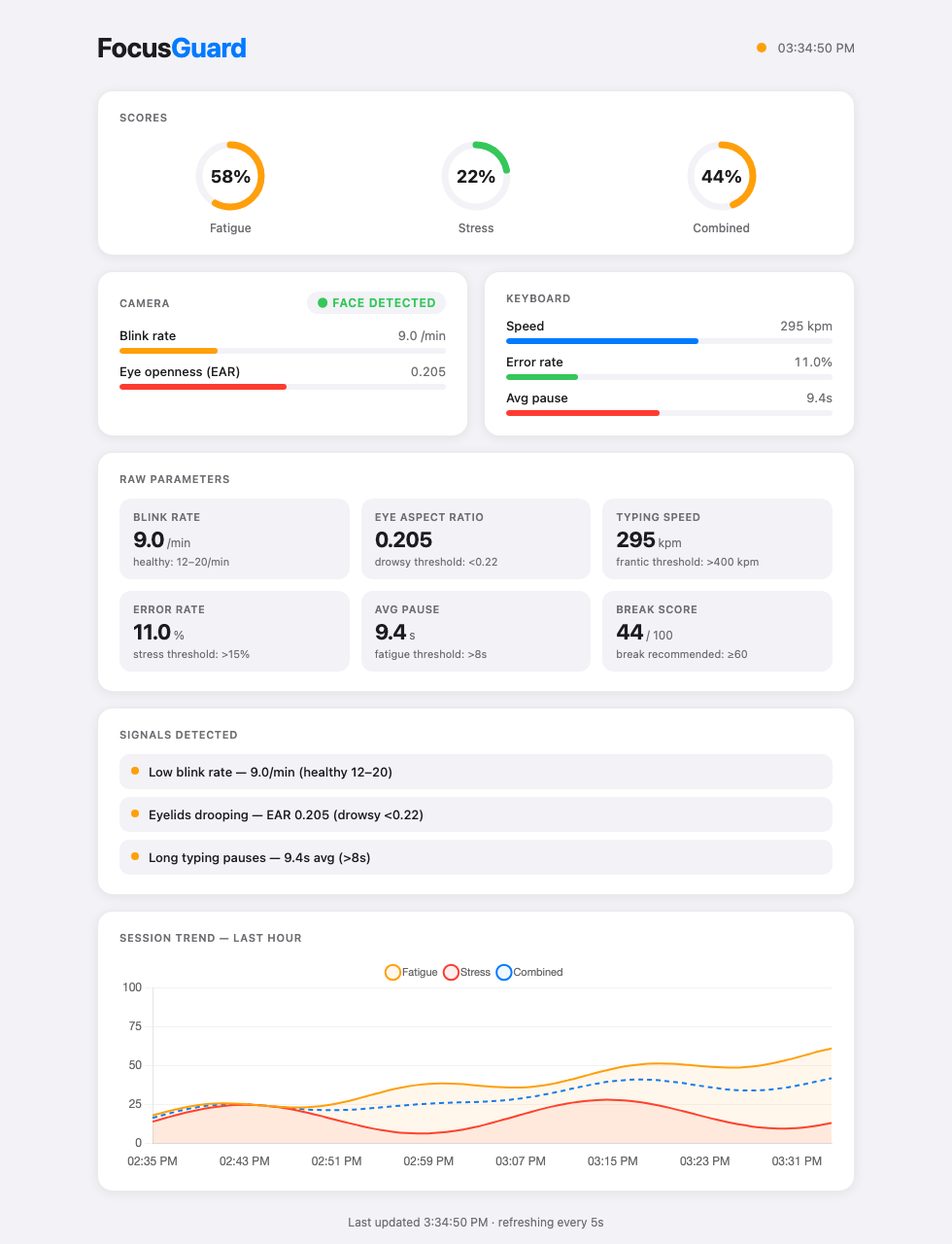Click the KEYBOARD card heading
Screen dimensions: 952x1244
pos(538,298)
